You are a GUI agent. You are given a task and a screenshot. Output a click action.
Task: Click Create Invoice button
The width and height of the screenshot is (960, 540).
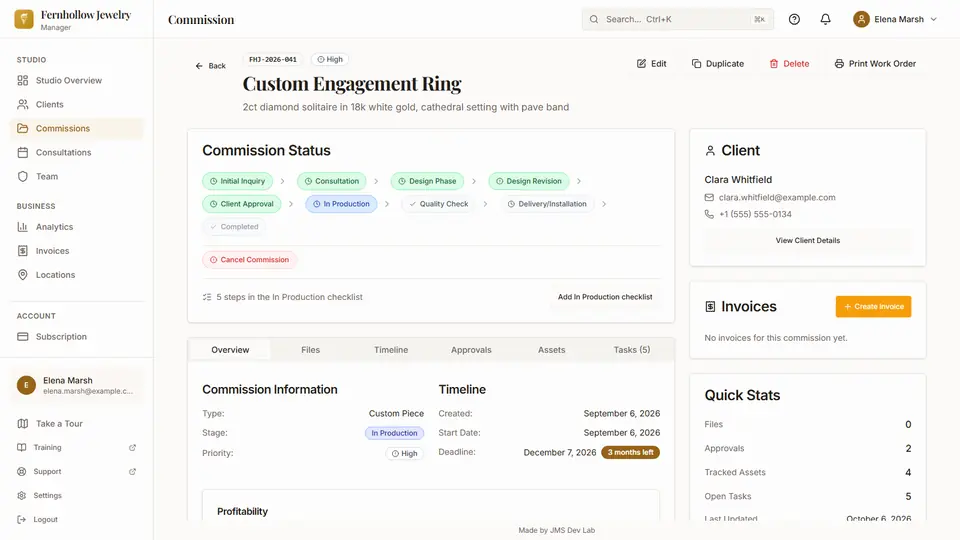[x=873, y=307]
